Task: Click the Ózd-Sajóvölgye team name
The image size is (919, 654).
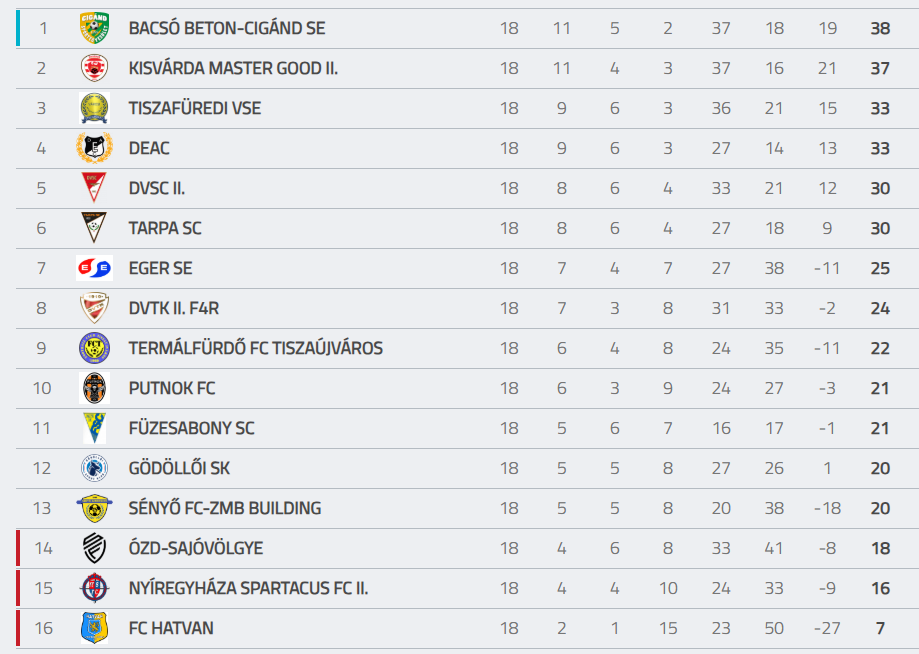Action: 196,548
